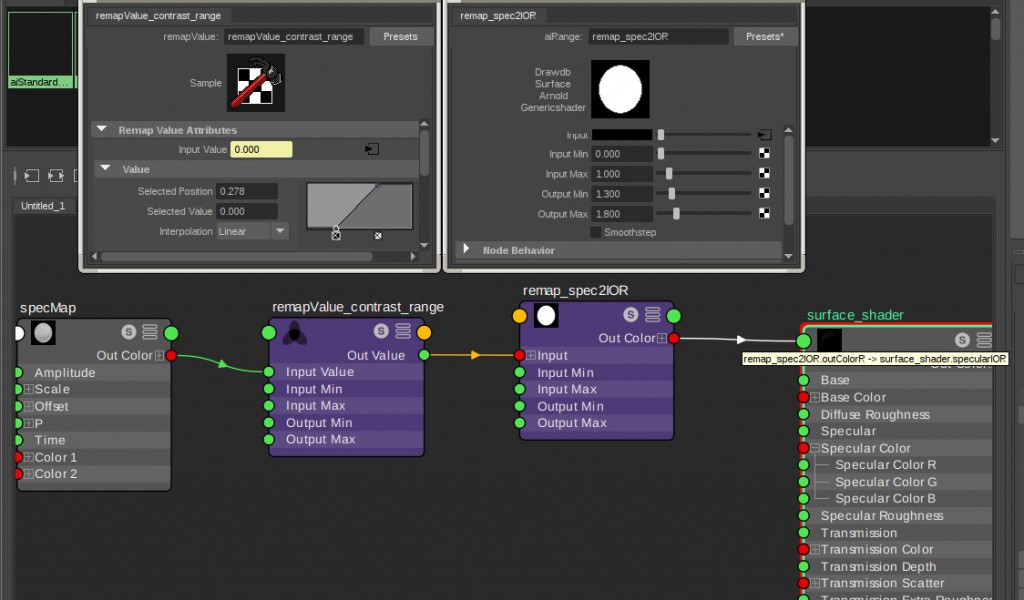This screenshot has width=1024, height=600.
Task: Click the remapValue_contrast_range node swatch icon
Action: click(x=294, y=333)
